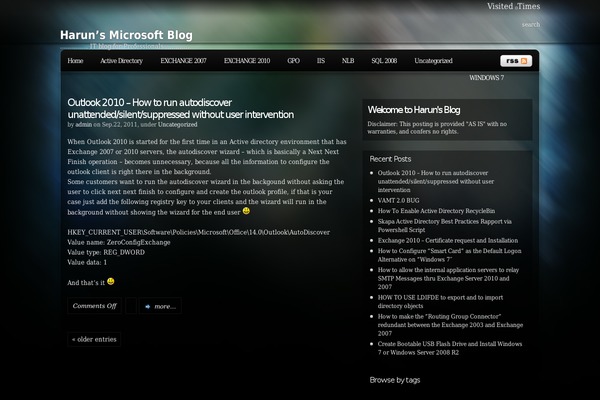Click the RSS feed button
This screenshot has height=400, width=600.
(x=516, y=61)
